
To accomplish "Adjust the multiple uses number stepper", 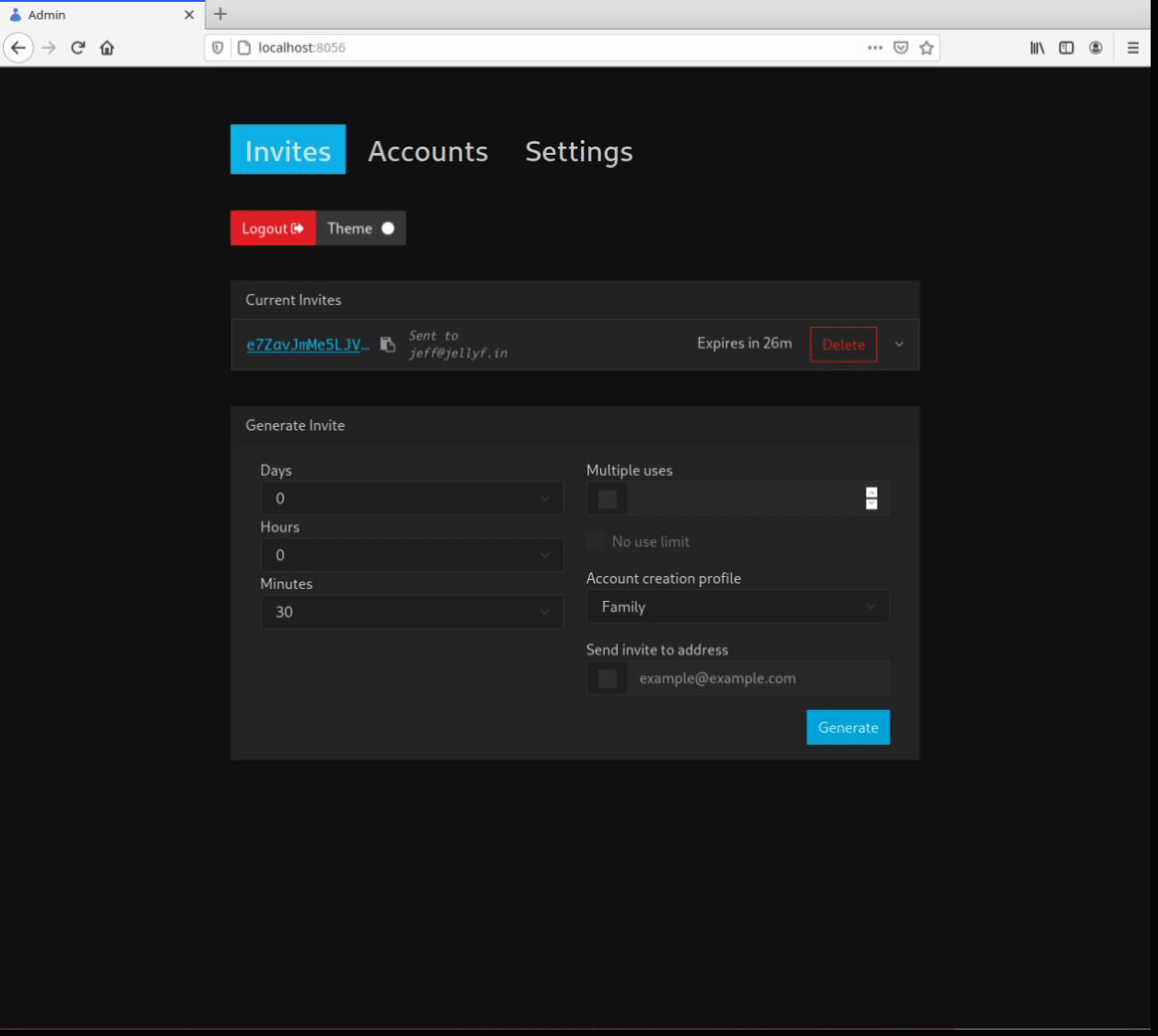I will click(871, 499).
